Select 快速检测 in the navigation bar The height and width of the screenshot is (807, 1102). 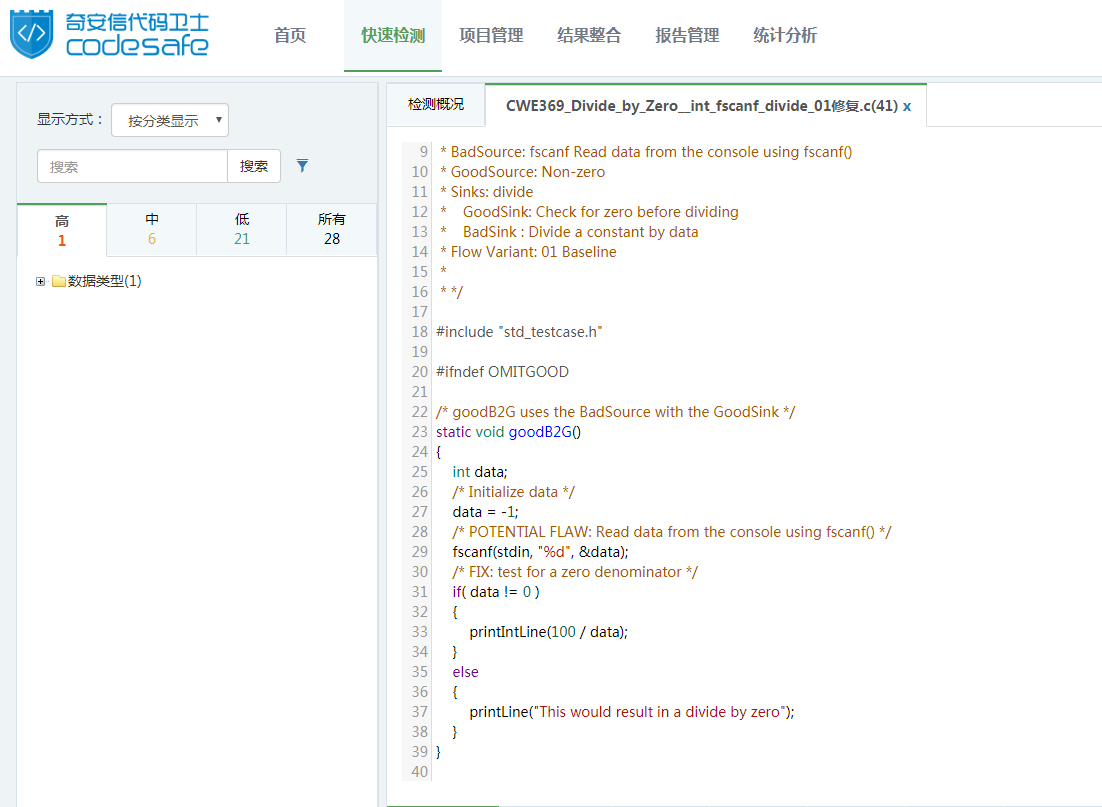pyautogui.click(x=393, y=36)
